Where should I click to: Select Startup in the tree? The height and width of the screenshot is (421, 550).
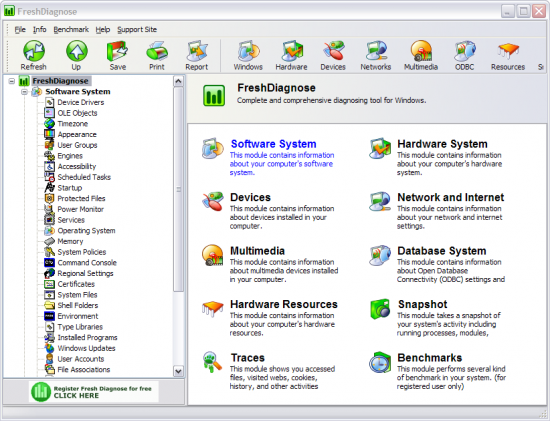click(69, 188)
